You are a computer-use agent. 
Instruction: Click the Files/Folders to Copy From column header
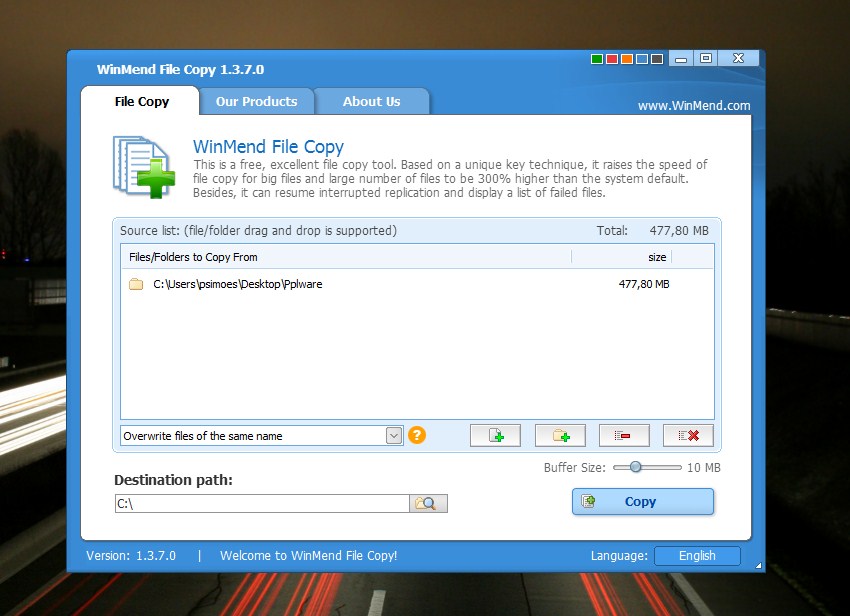(x=346, y=257)
